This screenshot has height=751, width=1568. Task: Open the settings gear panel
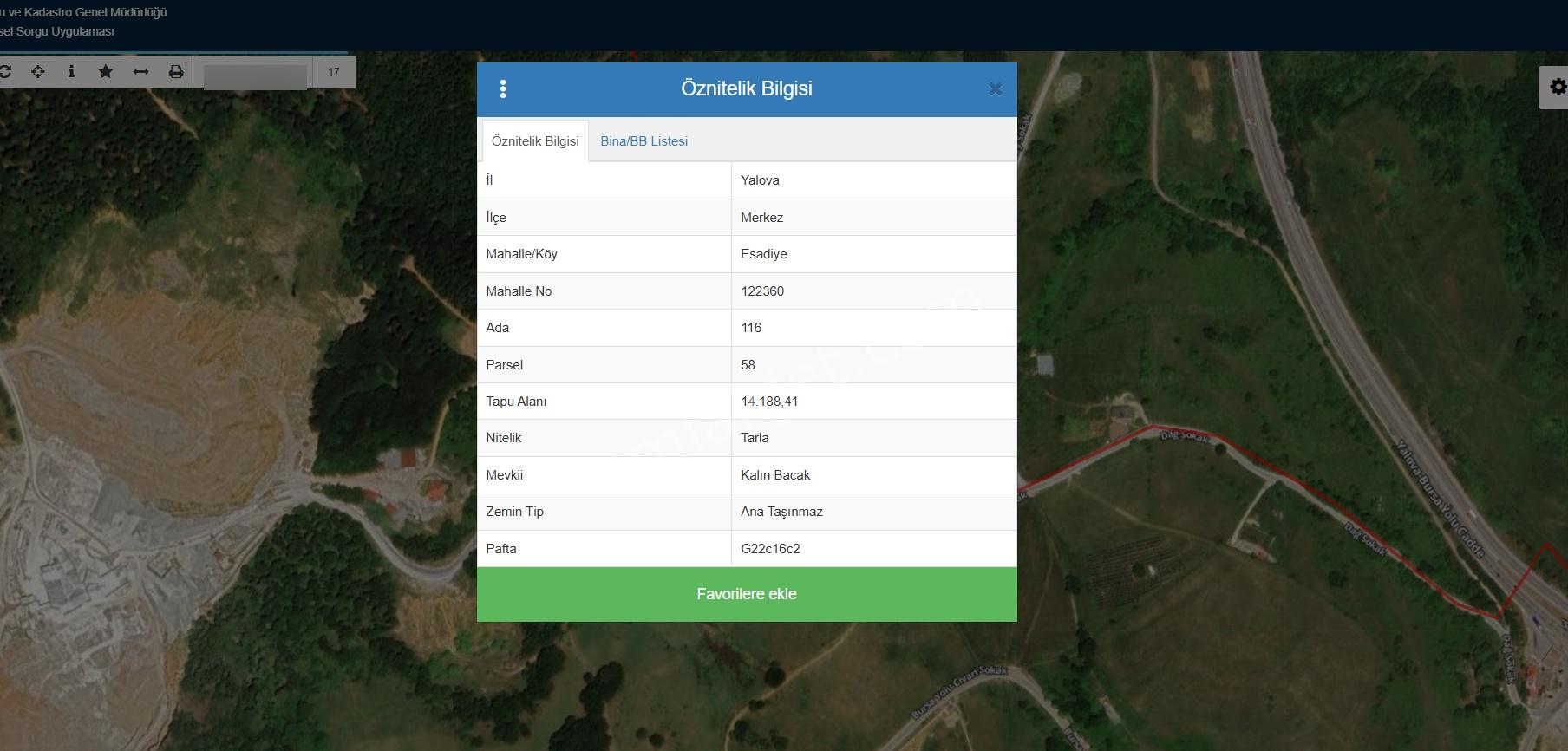click(1558, 87)
